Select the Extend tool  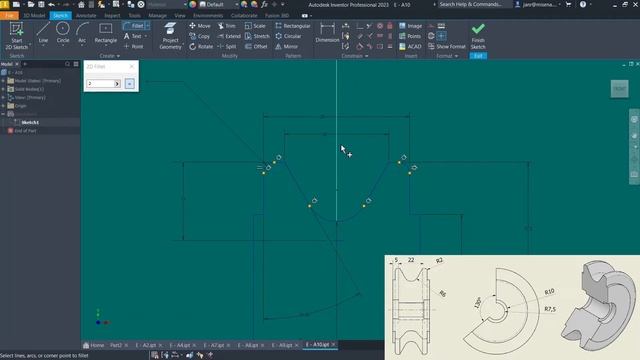pos(229,36)
